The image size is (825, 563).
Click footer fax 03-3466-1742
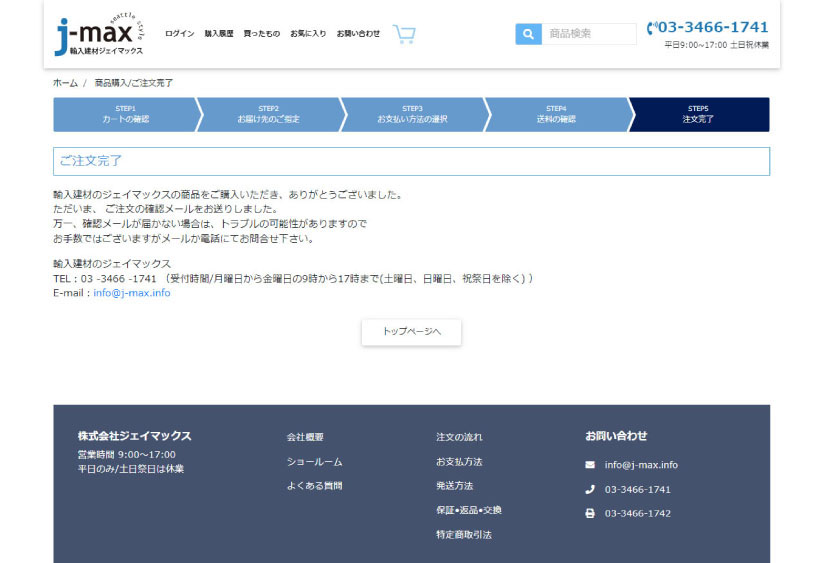pos(638,514)
